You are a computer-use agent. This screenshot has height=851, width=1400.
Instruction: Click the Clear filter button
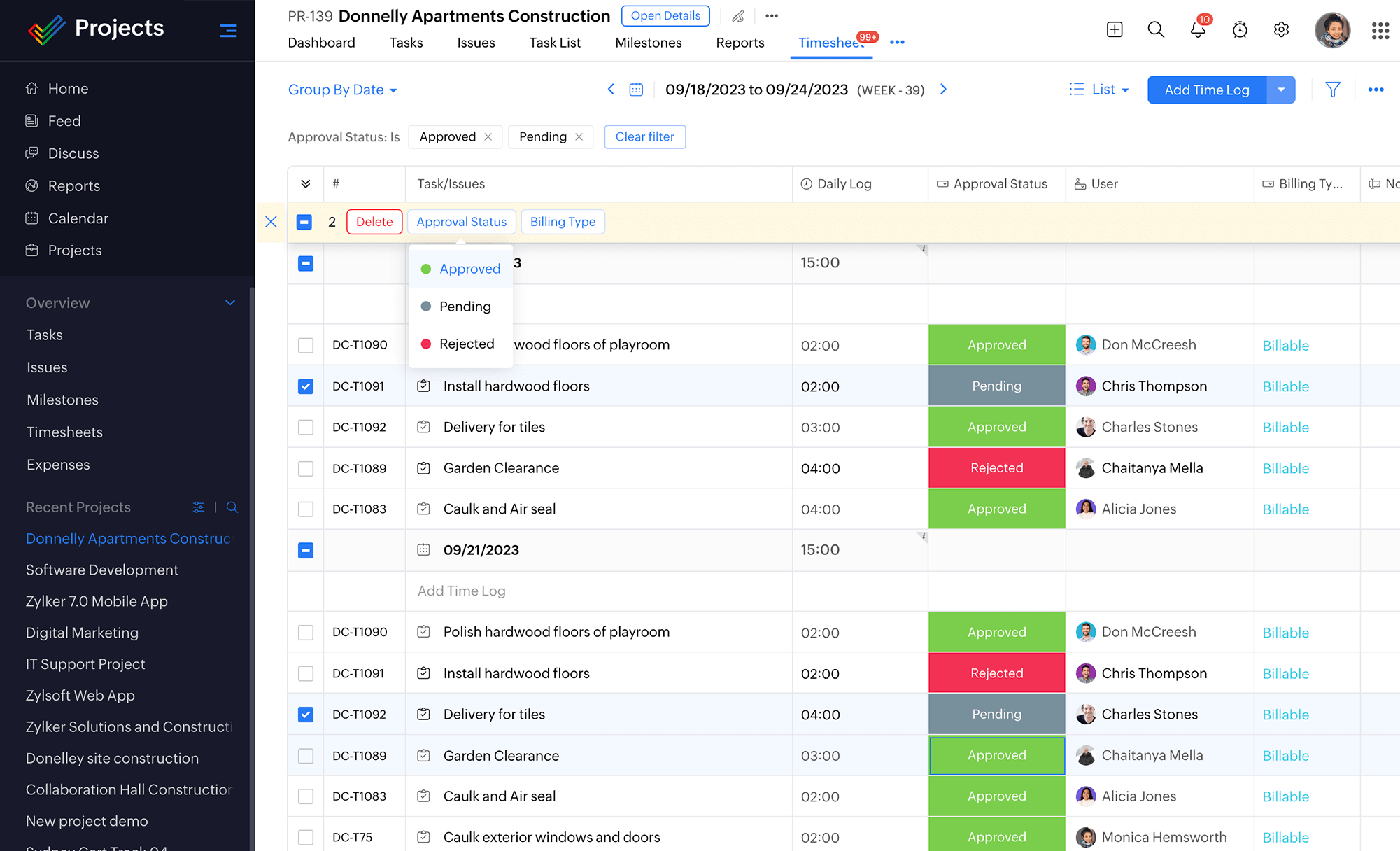pyautogui.click(x=644, y=136)
